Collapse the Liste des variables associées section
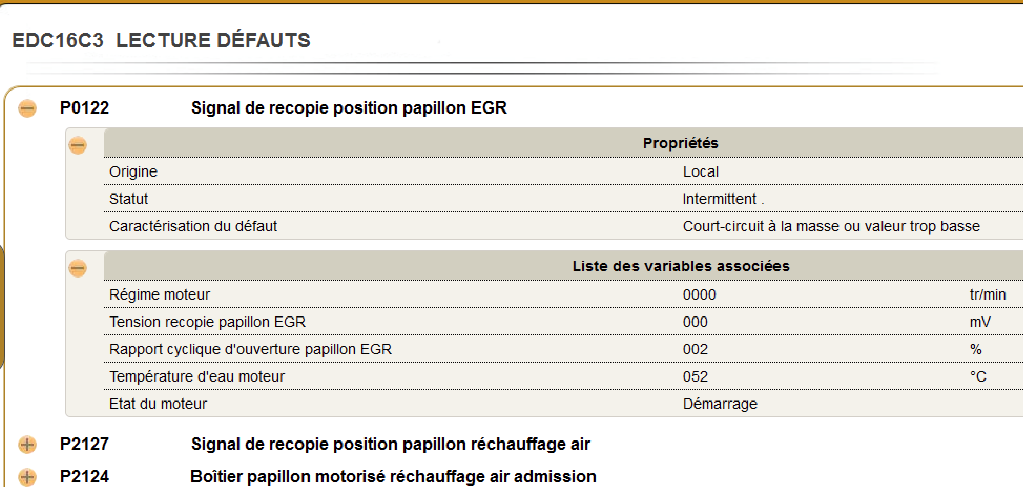Image resolution: width=1023 pixels, height=487 pixels. (78, 268)
